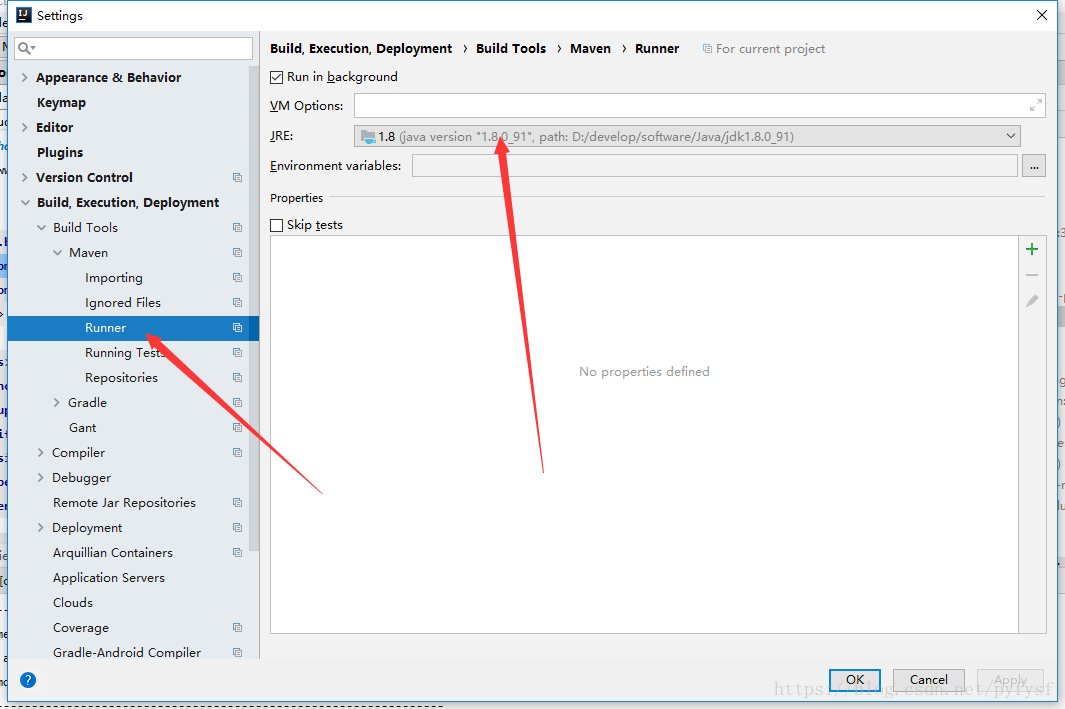Screen dimensions: 1065x709
Task: Close the Settings dialog
Action: (x=1042, y=15)
